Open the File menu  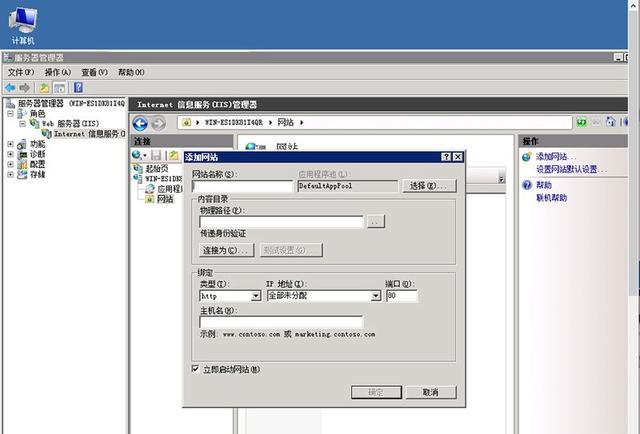coord(21,72)
